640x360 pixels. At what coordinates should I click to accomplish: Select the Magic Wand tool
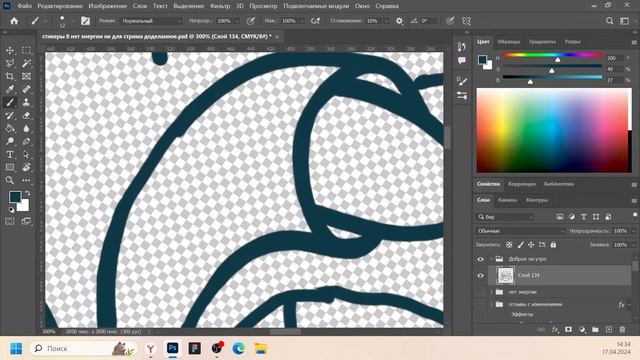pyautogui.click(x=26, y=63)
